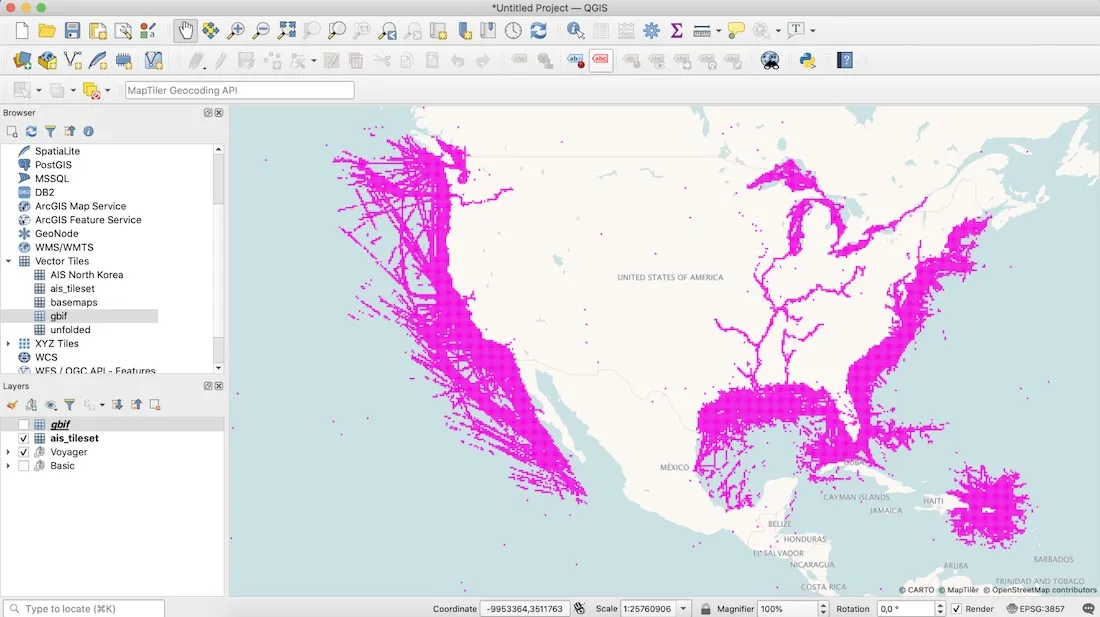1100x617 pixels.
Task: Expand the XYZ Tiles entry
Action: pyautogui.click(x=9, y=342)
